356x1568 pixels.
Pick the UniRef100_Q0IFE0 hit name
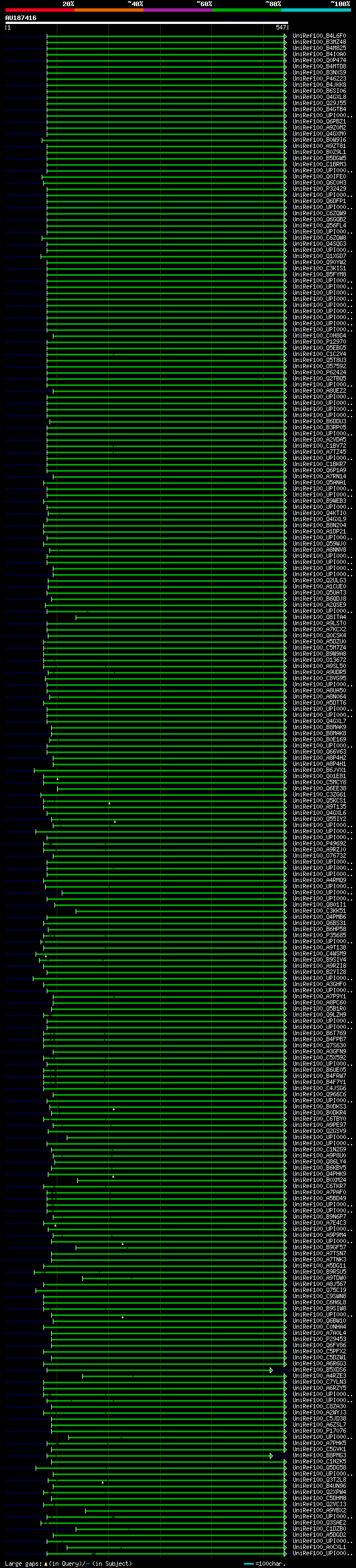pyautogui.click(x=319, y=176)
